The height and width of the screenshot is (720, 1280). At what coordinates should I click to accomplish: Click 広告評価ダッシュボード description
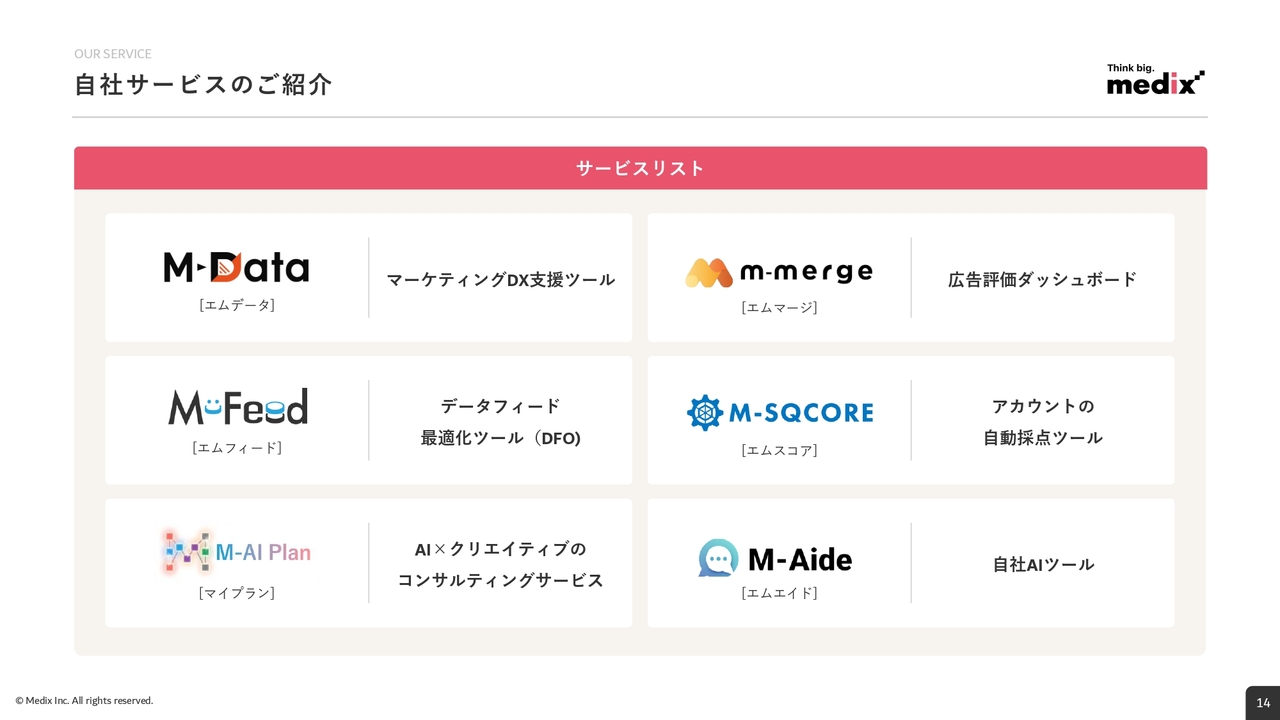coord(1042,280)
